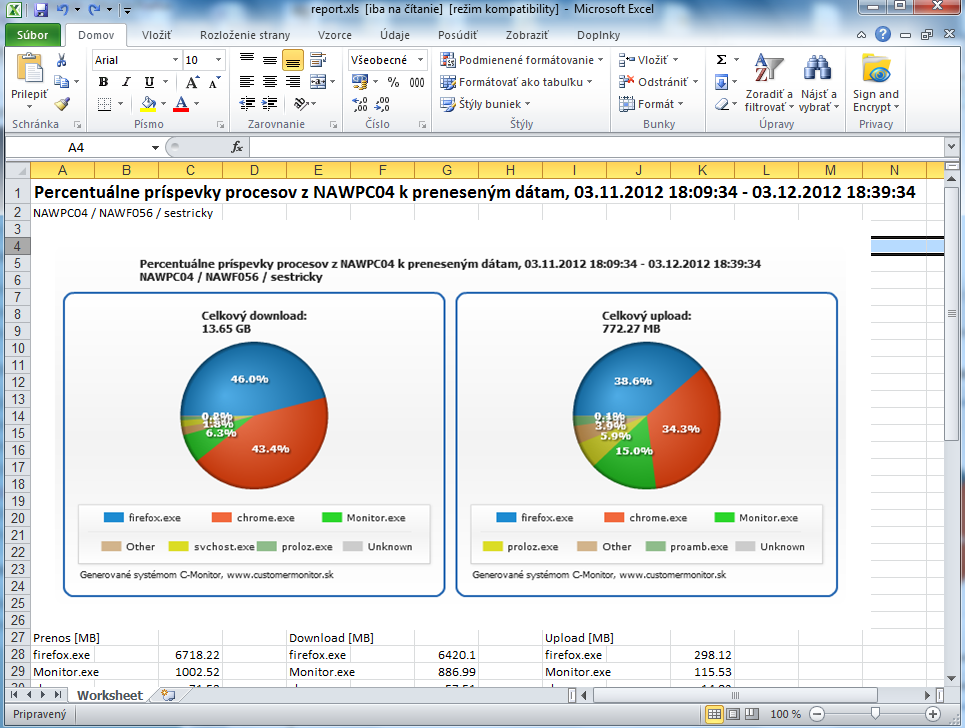965x728 pixels.
Task: Apply red font color
Action: click(181, 103)
